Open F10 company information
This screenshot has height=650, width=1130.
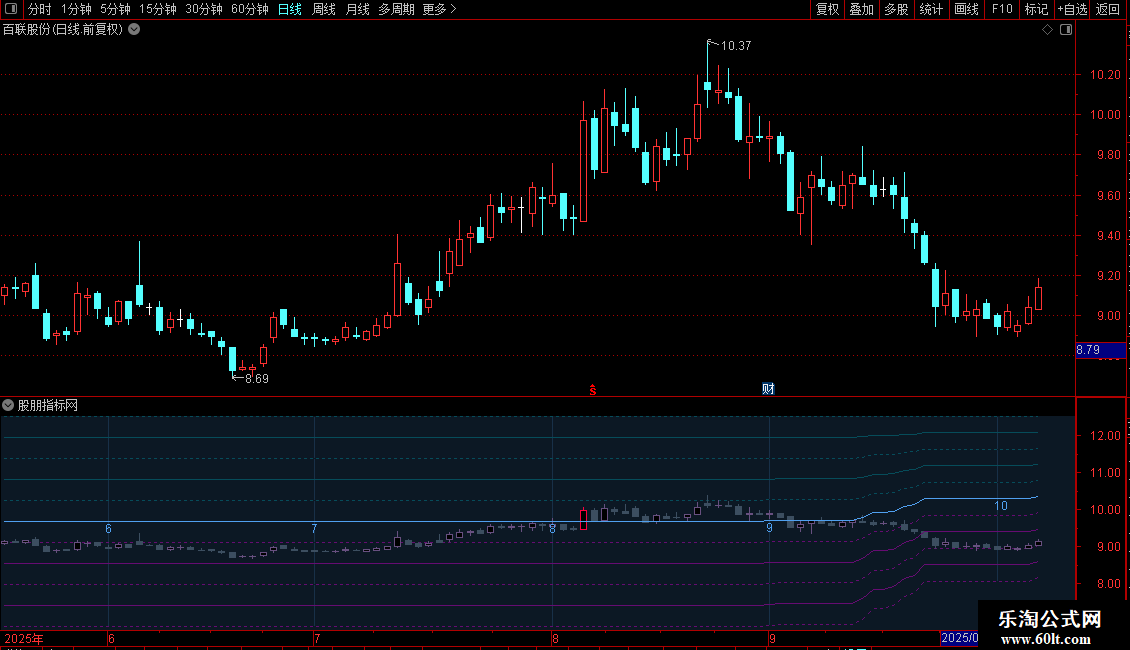[x=1002, y=9]
